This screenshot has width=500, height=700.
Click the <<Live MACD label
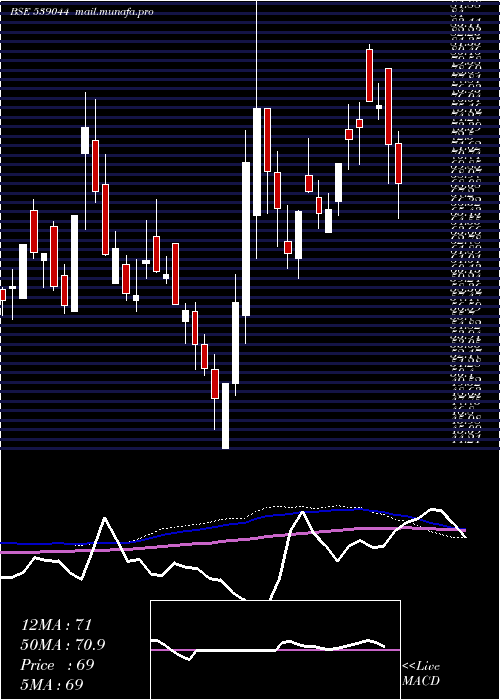coord(421,674)
